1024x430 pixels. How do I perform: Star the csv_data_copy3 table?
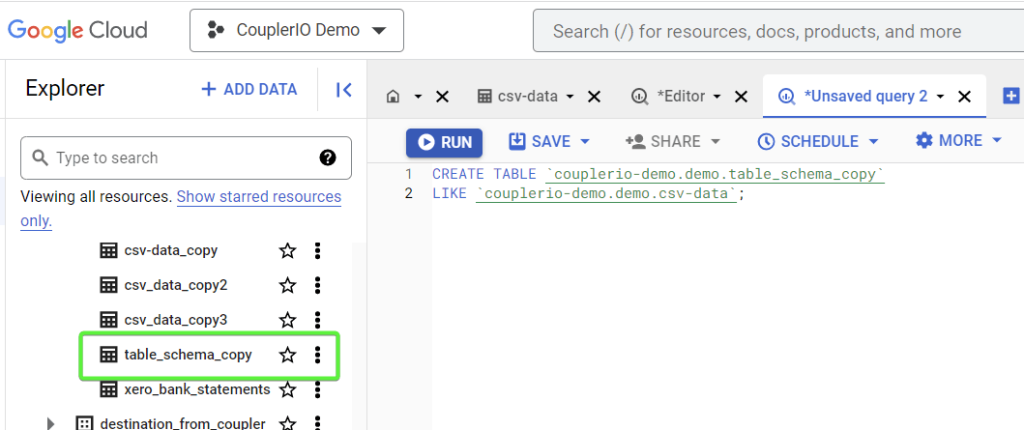(x=287, y=320)
